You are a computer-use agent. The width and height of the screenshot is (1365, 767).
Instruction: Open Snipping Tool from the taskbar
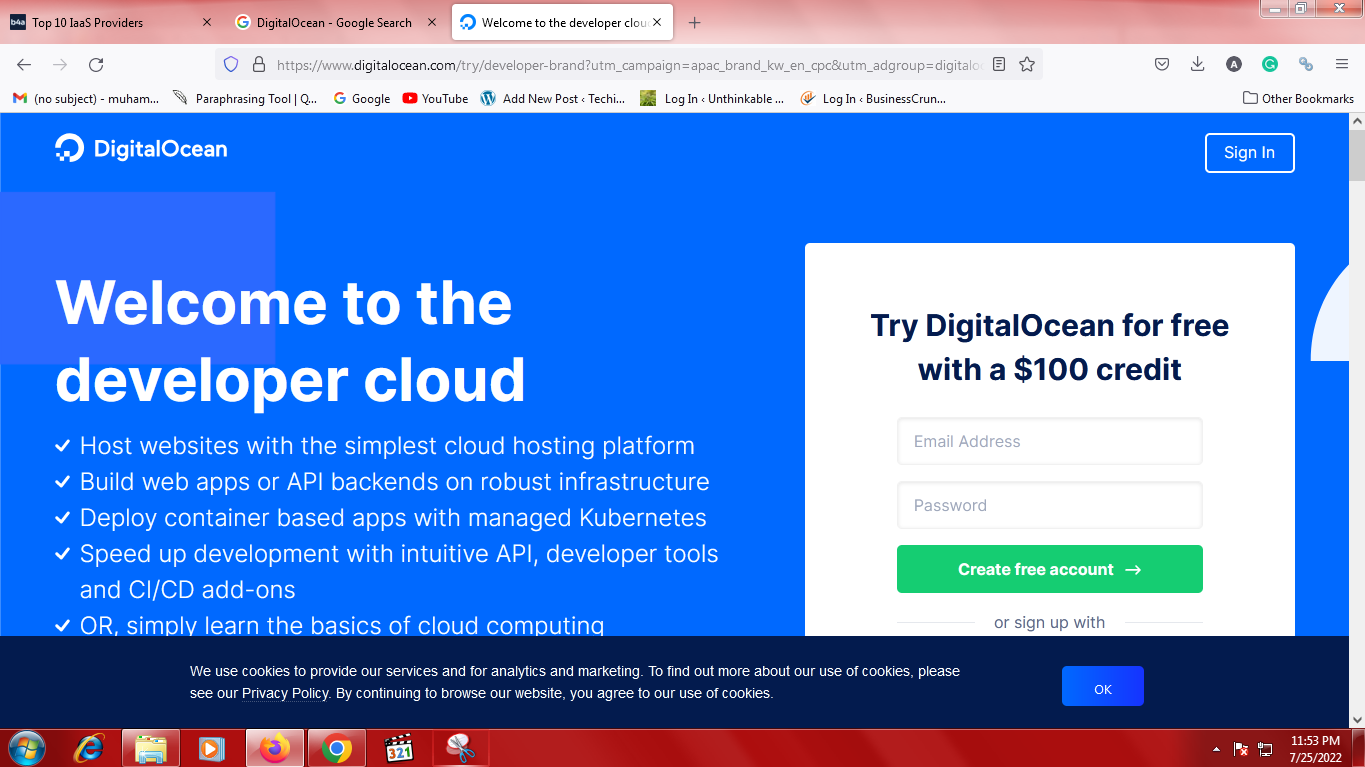pyautogui.click(x=460, y=748)
